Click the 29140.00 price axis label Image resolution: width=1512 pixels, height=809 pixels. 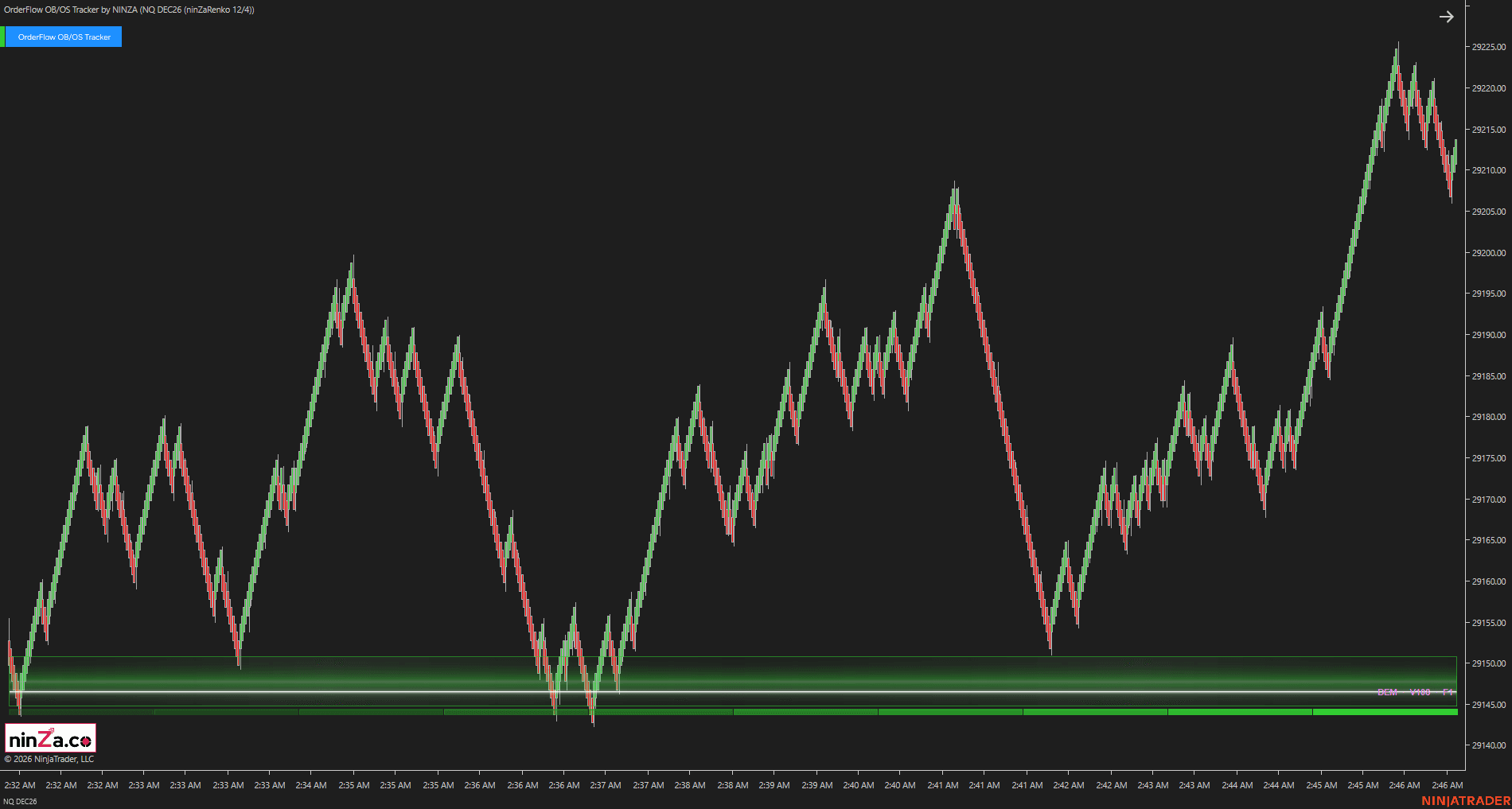coord(1488,745)
